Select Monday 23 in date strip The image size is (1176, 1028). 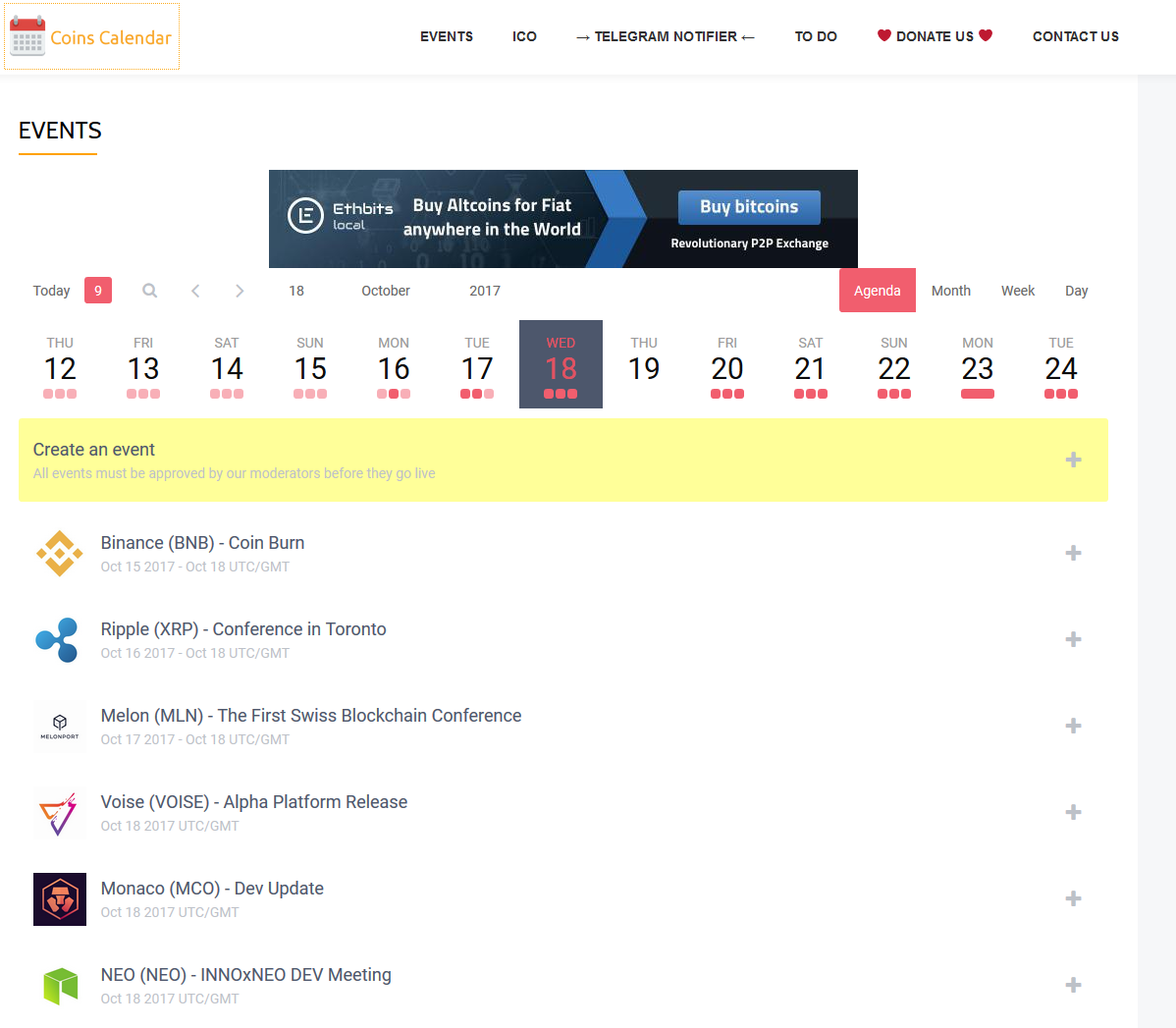click(978, 365)
